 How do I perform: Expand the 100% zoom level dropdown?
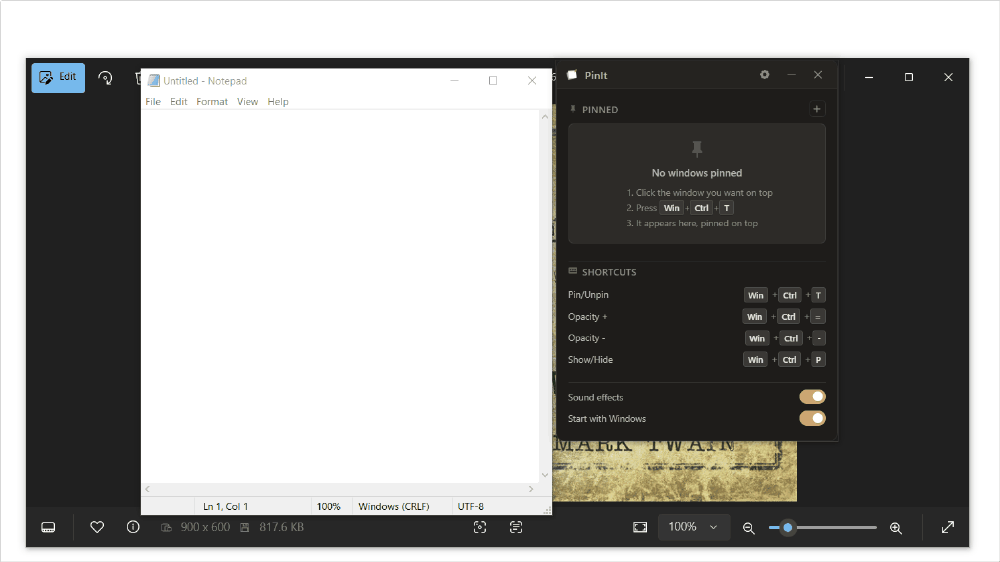(693, 527)
